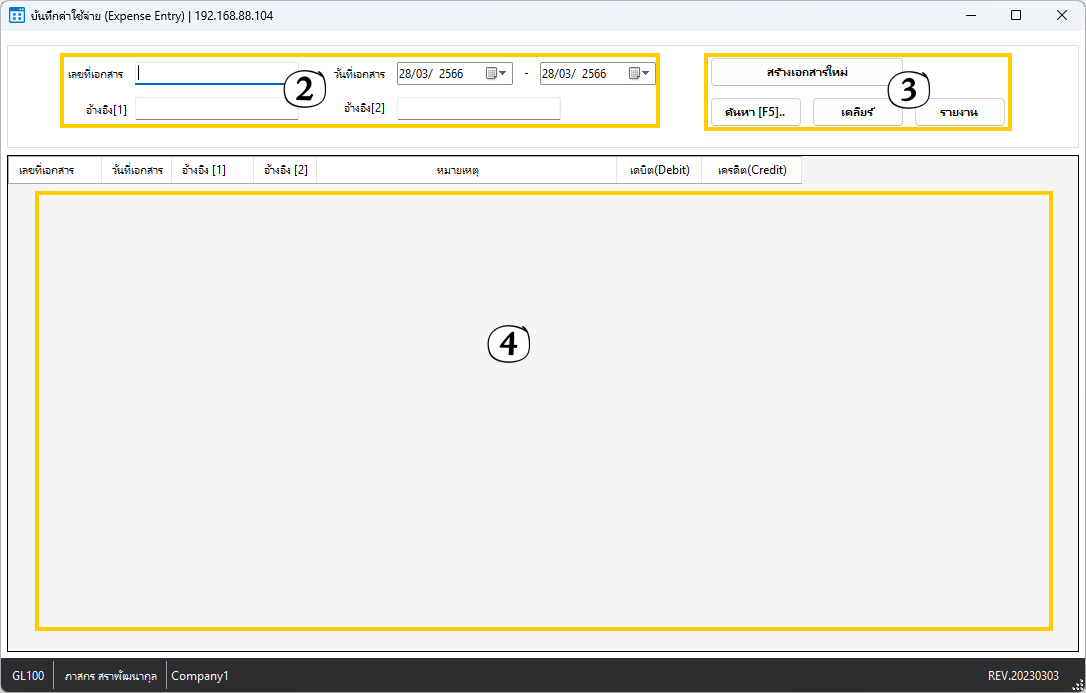This screenshot has width=1086, height=693.
Task: Focus the เลขที่เอกสาร document number field
Action: (208, 73)
